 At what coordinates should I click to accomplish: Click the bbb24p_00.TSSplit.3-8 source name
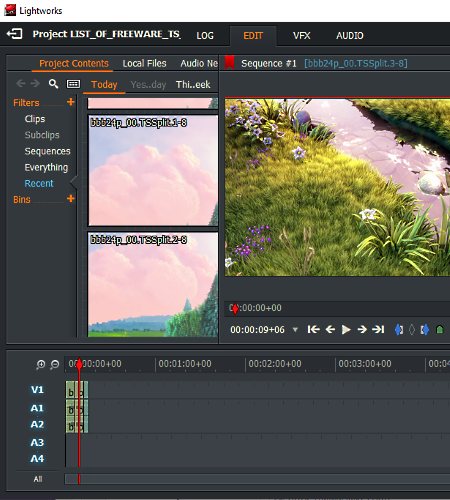(x=356, y=63)
